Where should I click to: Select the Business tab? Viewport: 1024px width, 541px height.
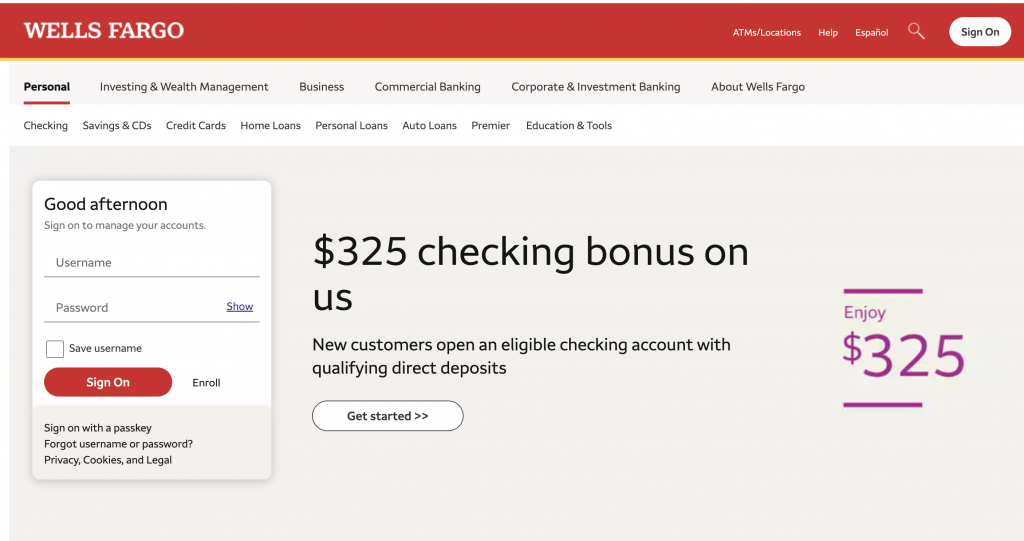pos(321,87)
